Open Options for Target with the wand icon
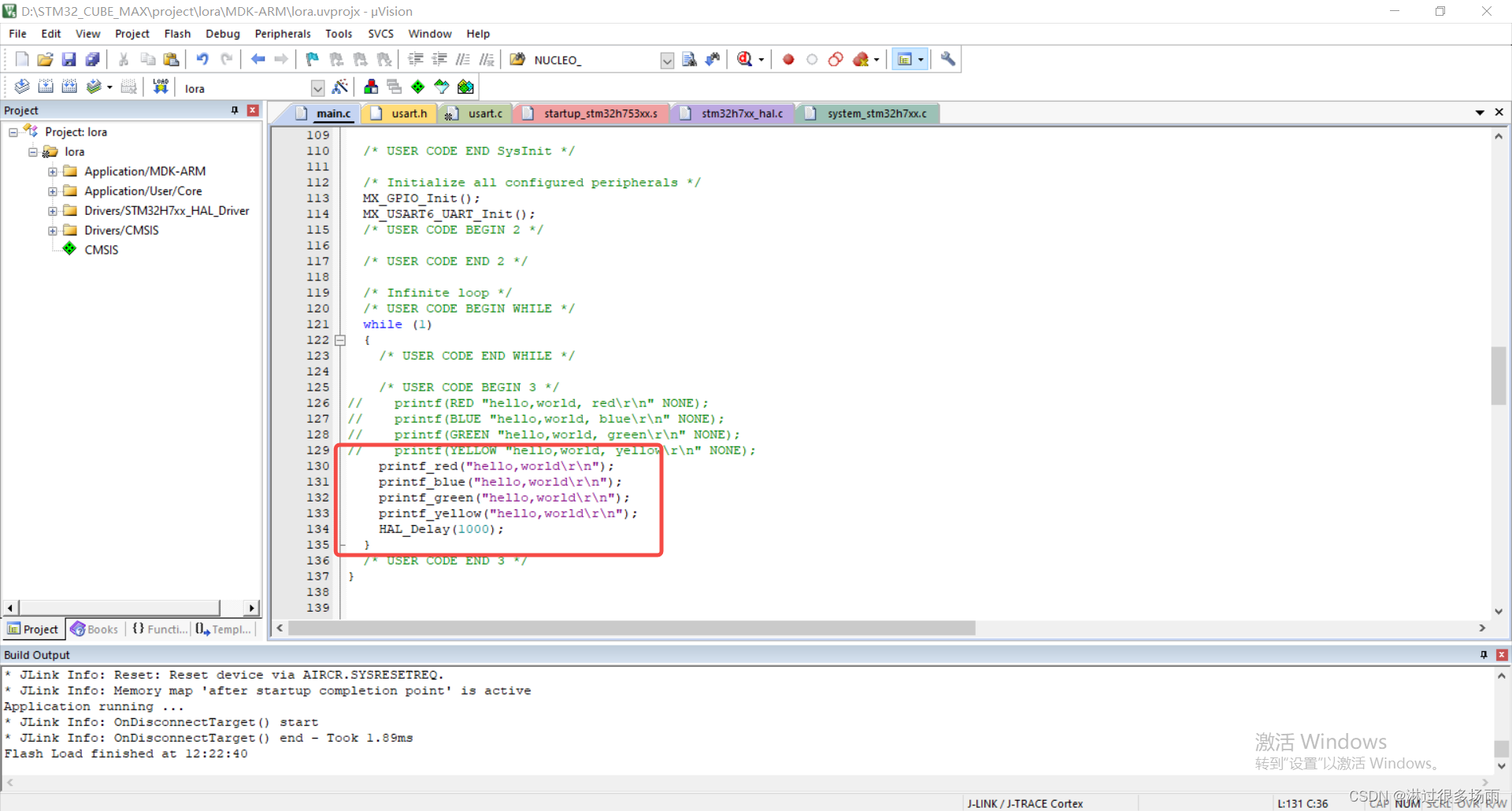 click(340, 87)
